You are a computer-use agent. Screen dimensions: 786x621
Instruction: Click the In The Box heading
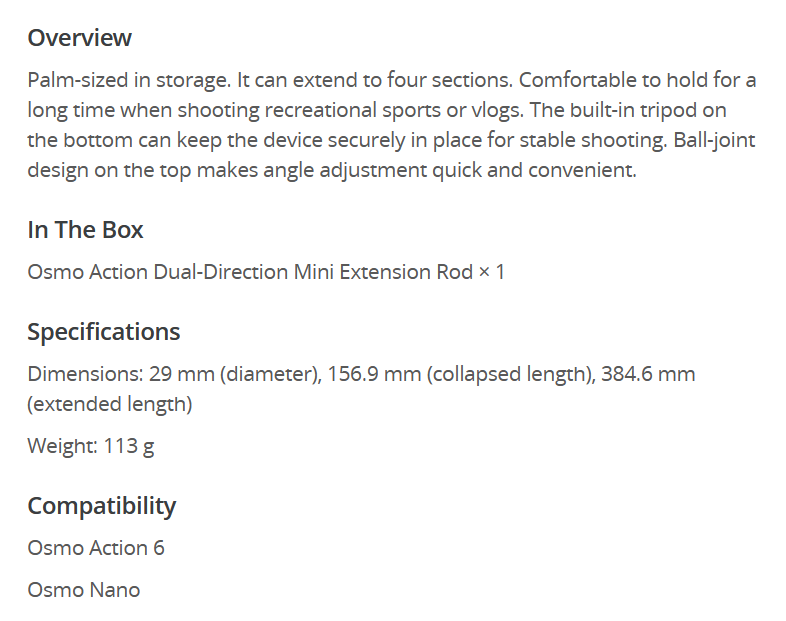pyautogui.click(x=85, y=230)
